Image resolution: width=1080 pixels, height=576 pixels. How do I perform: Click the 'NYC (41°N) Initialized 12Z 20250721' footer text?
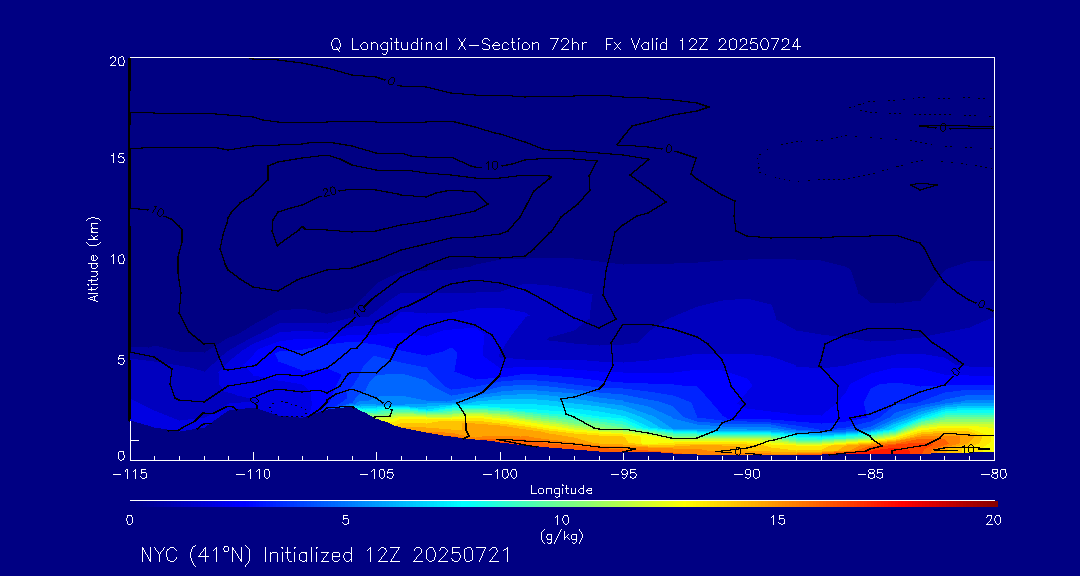tap(325, 555)
